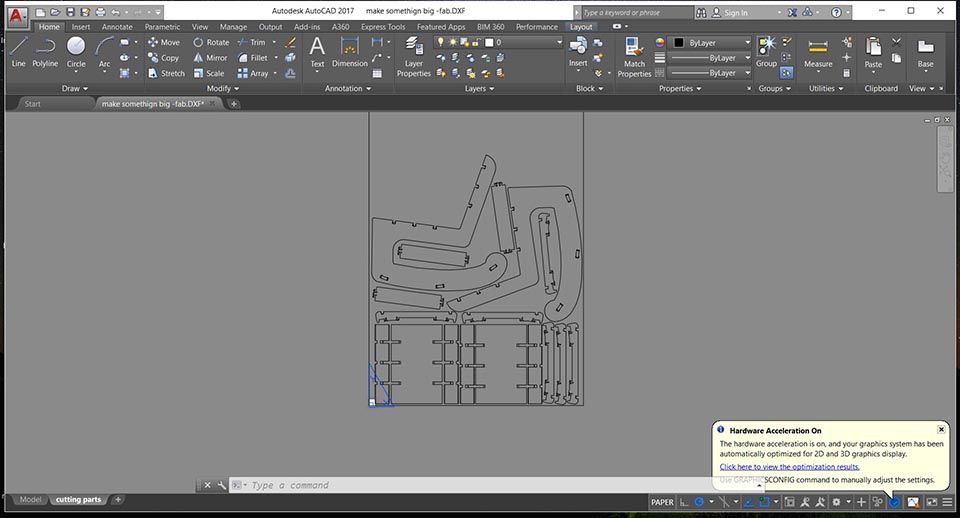Switch to the Model layout tab
960x518 pixels.
30,499
